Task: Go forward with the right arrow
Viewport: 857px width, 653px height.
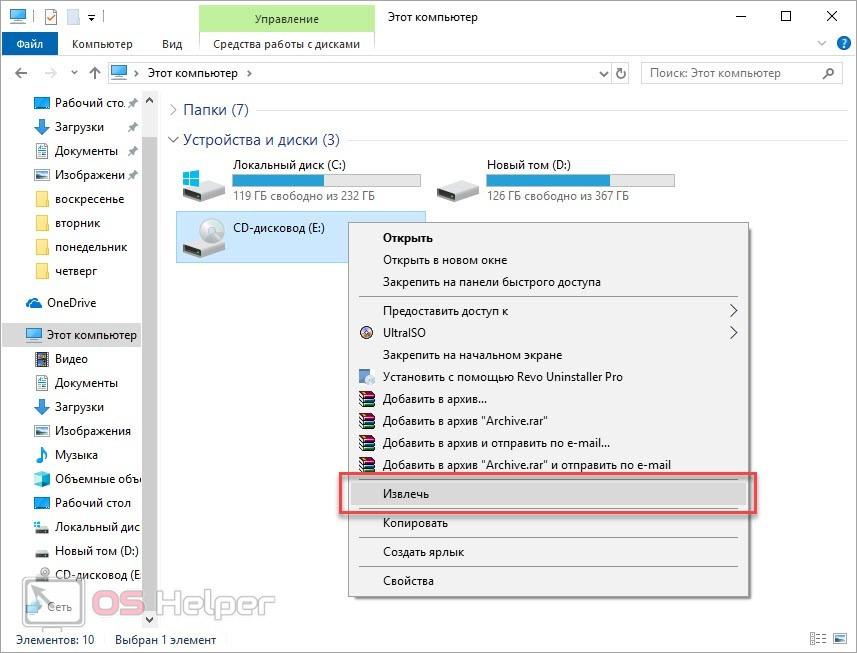Action: (50, 73)
